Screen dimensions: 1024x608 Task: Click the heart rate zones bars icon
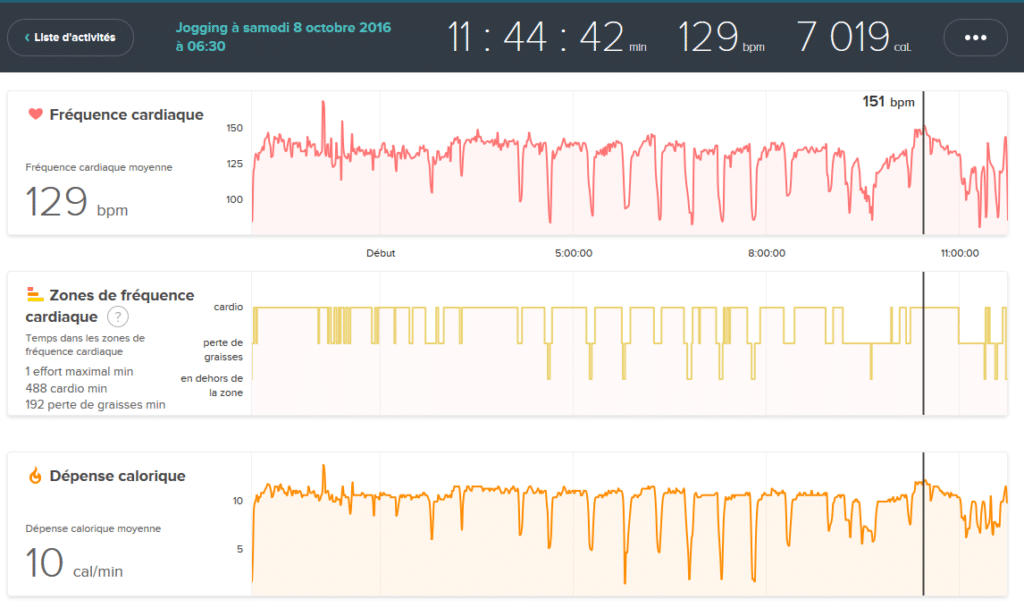[x=36, y=294]
